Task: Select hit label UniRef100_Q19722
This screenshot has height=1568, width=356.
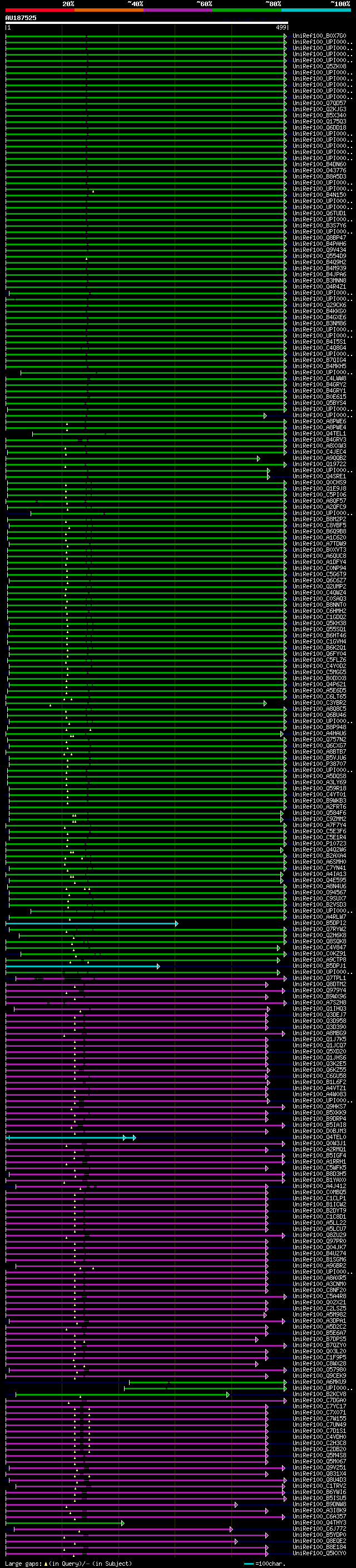Action: coord(319,464)
